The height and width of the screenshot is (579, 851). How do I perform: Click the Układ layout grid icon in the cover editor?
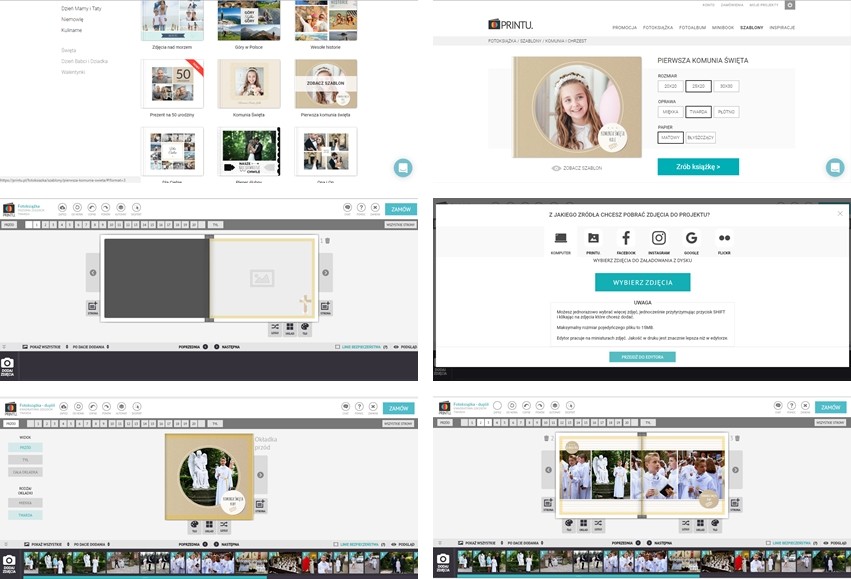pos(208,525)
